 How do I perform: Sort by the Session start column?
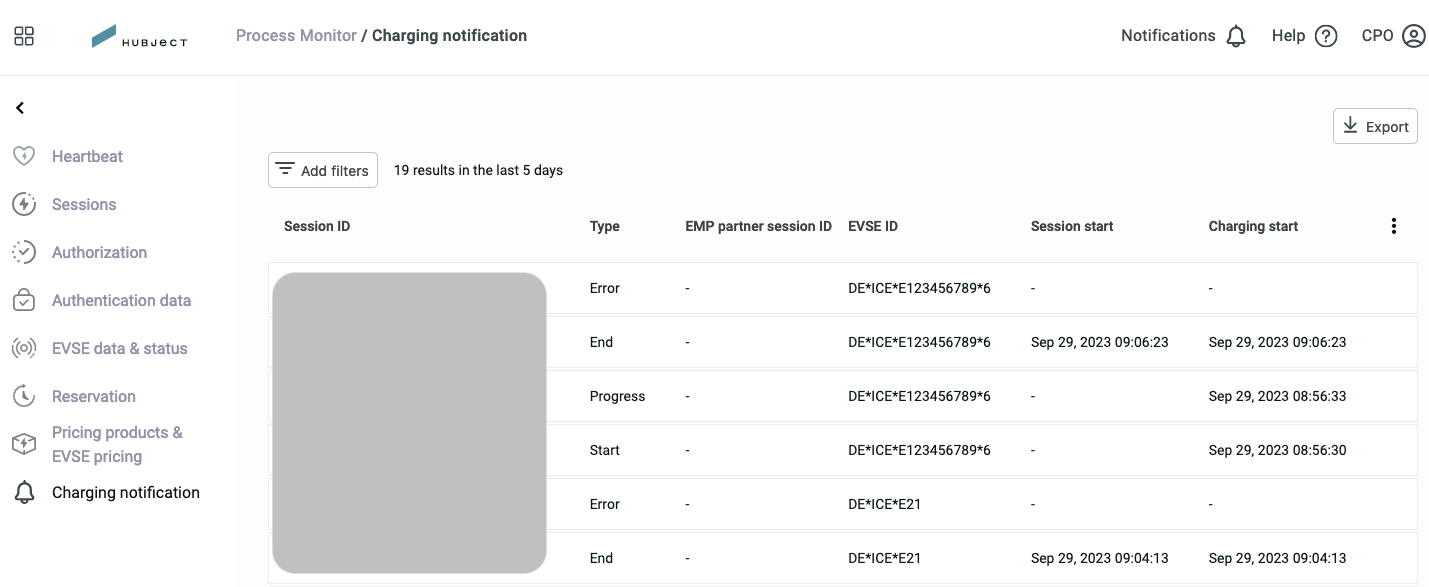point(1072,226)
